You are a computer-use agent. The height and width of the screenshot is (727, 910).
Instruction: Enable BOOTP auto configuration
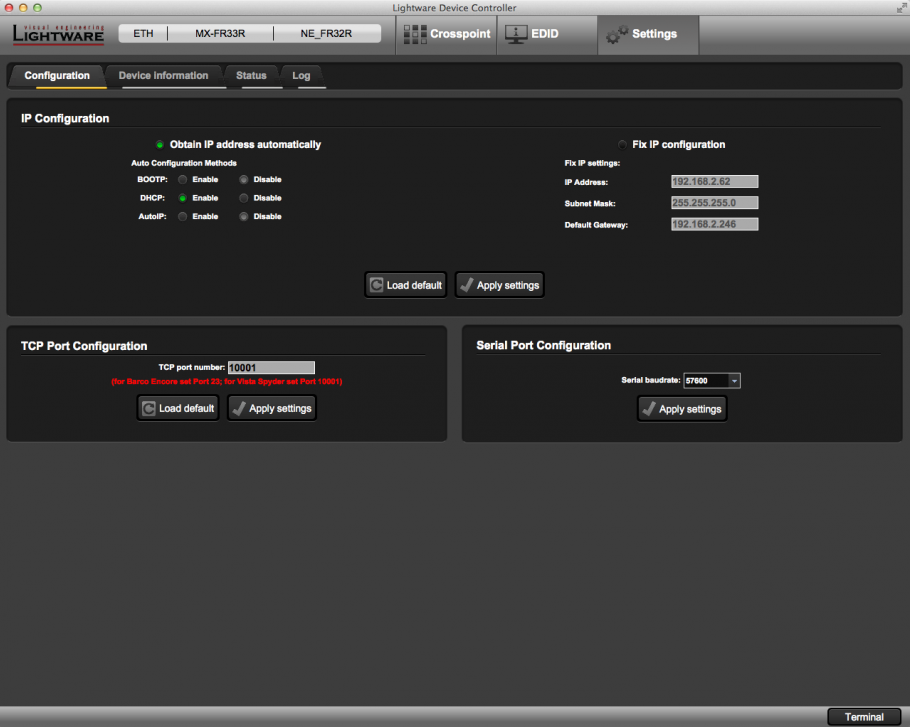pos(182,180)
